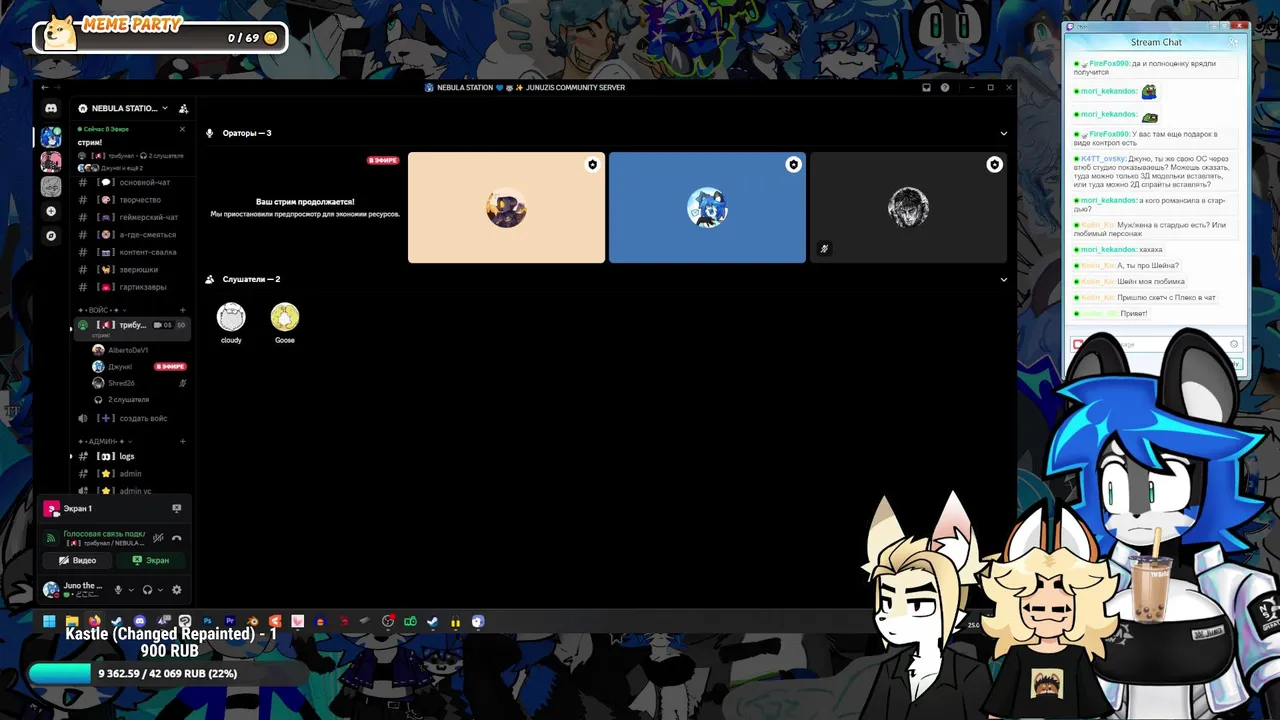1280x720 pixels.
Task: Open the Windows Start menu
Action: (49, 621)
